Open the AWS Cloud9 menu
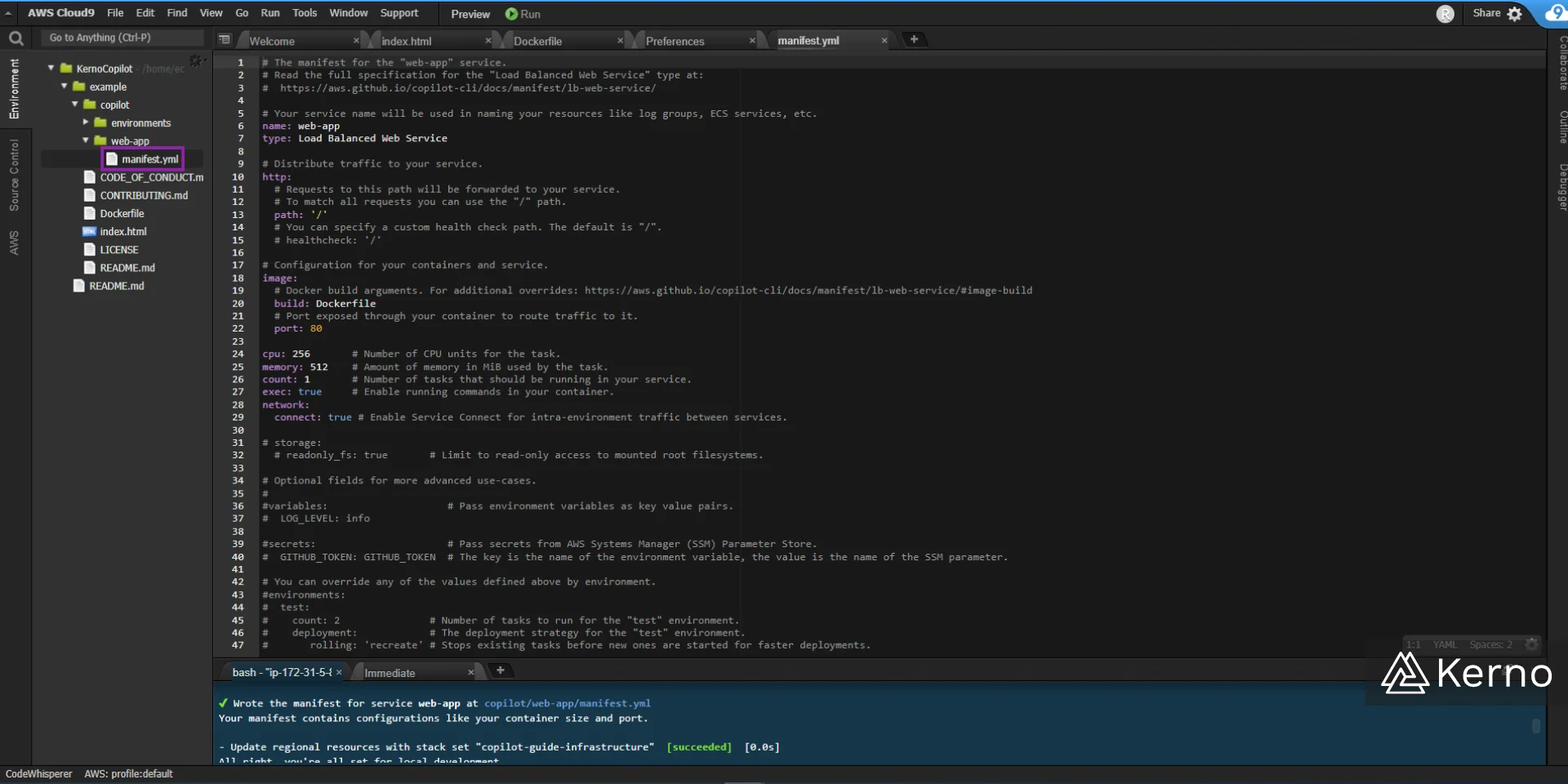The width and height of the screenshot is (1568, 784). tap(61, 13)
